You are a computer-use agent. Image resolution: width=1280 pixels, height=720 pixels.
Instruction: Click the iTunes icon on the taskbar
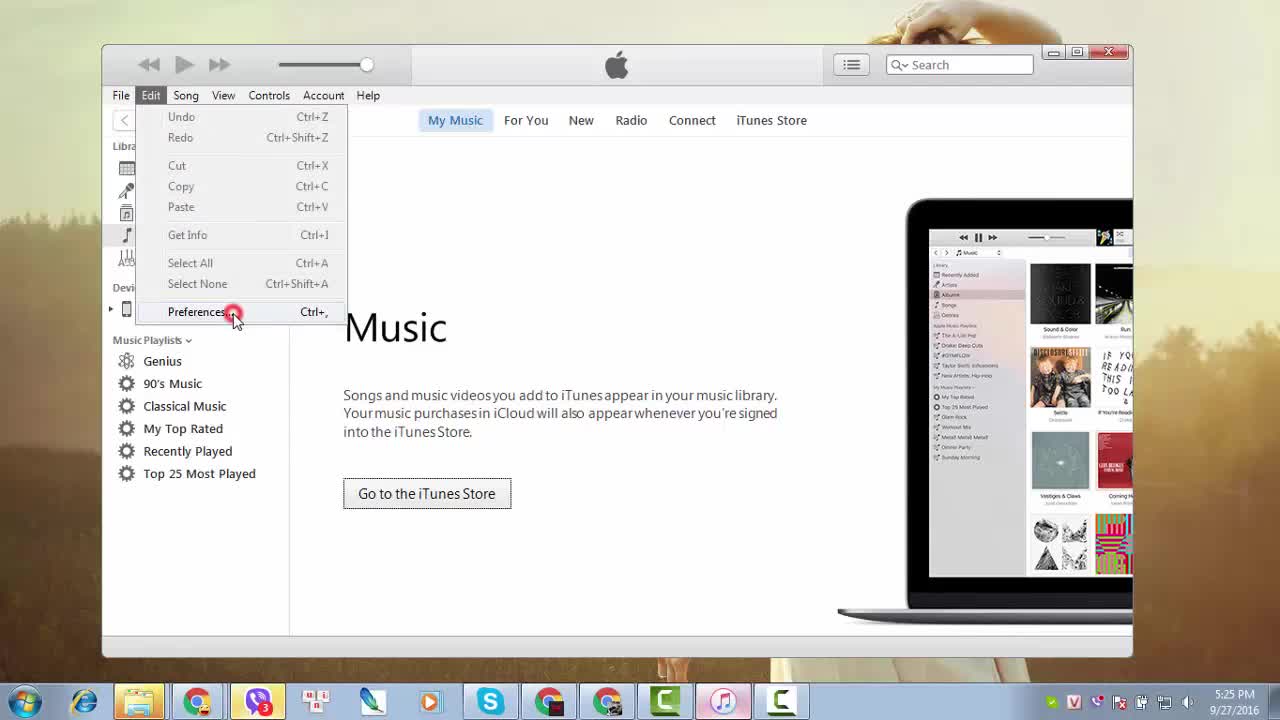click(723, 702)
